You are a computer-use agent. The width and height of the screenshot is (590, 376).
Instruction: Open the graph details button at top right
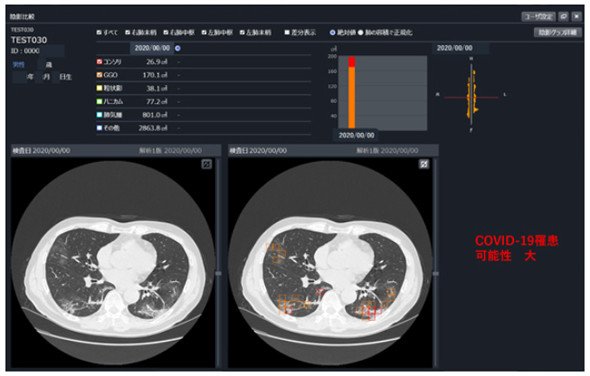557,32
